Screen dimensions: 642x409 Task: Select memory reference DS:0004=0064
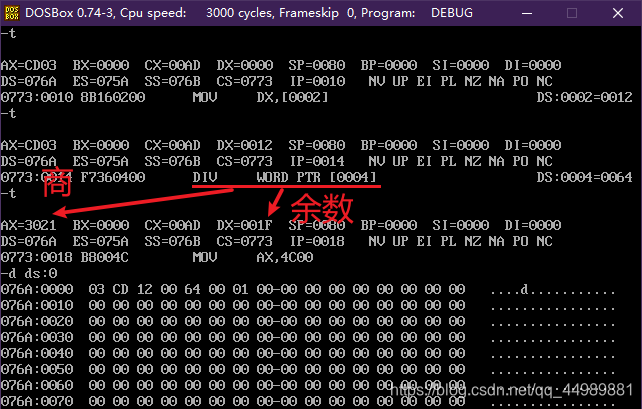click(585, 177)
